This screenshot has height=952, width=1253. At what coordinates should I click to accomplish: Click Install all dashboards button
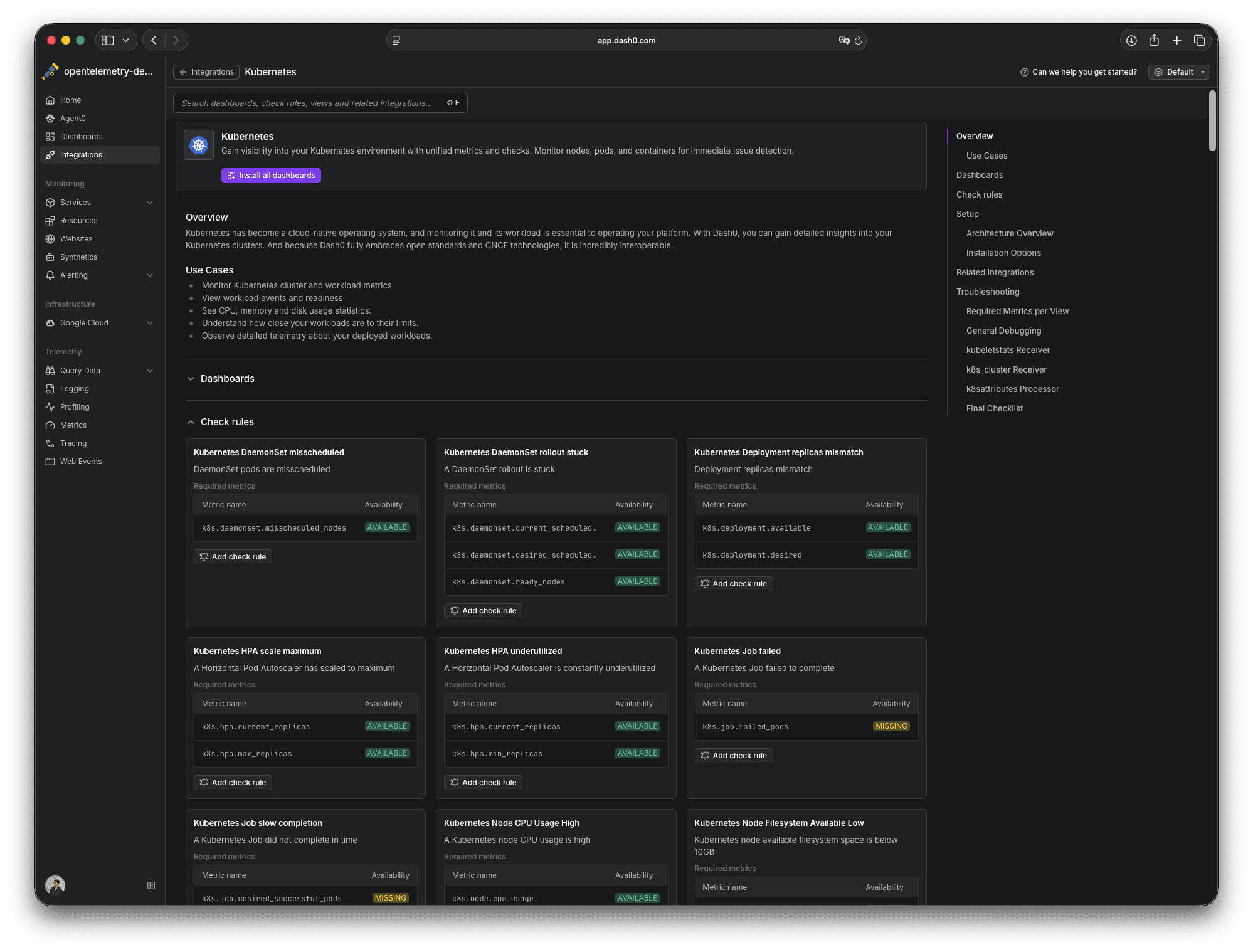(x=271, y=176)
